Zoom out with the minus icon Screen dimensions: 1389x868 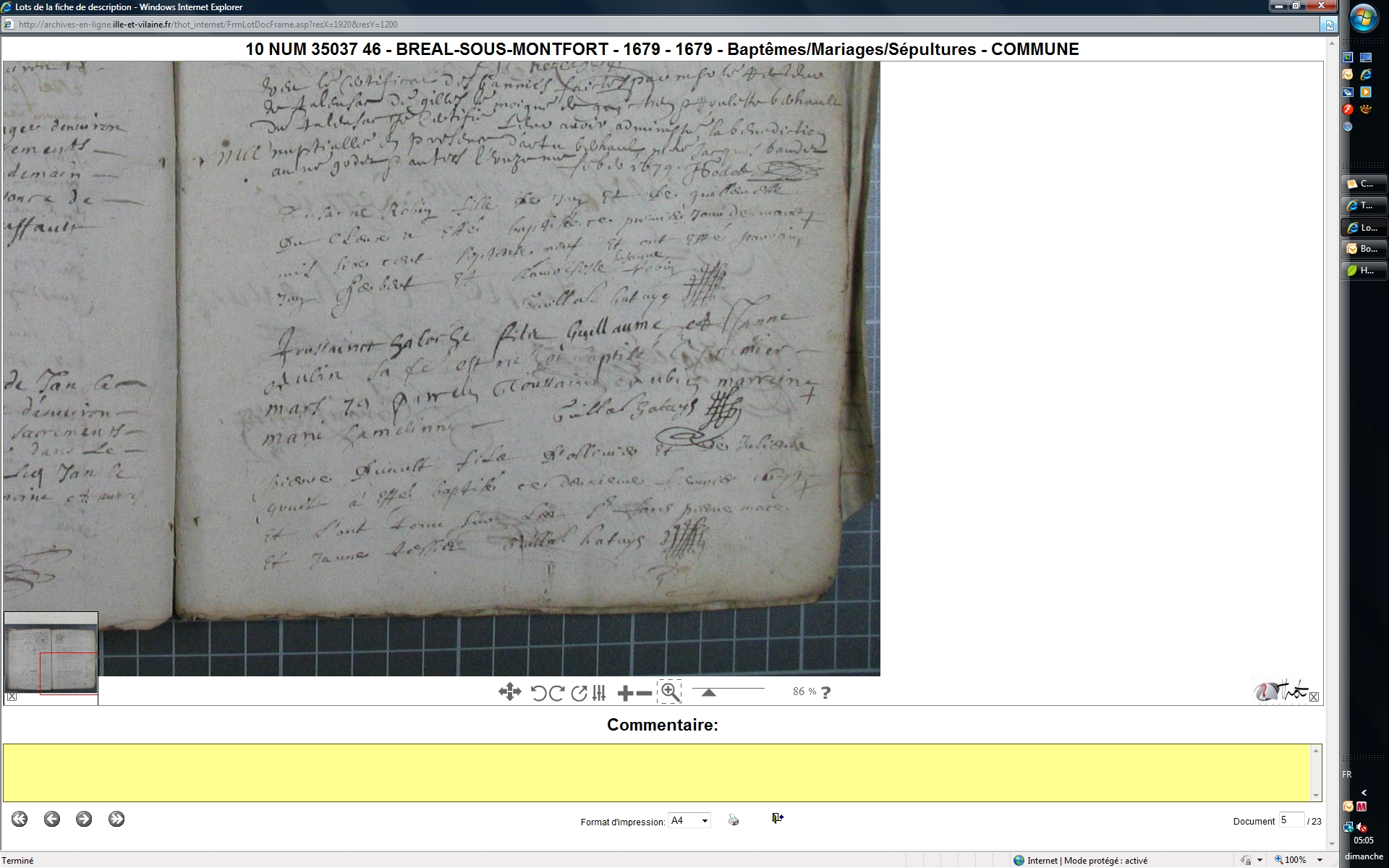point(644,693)
